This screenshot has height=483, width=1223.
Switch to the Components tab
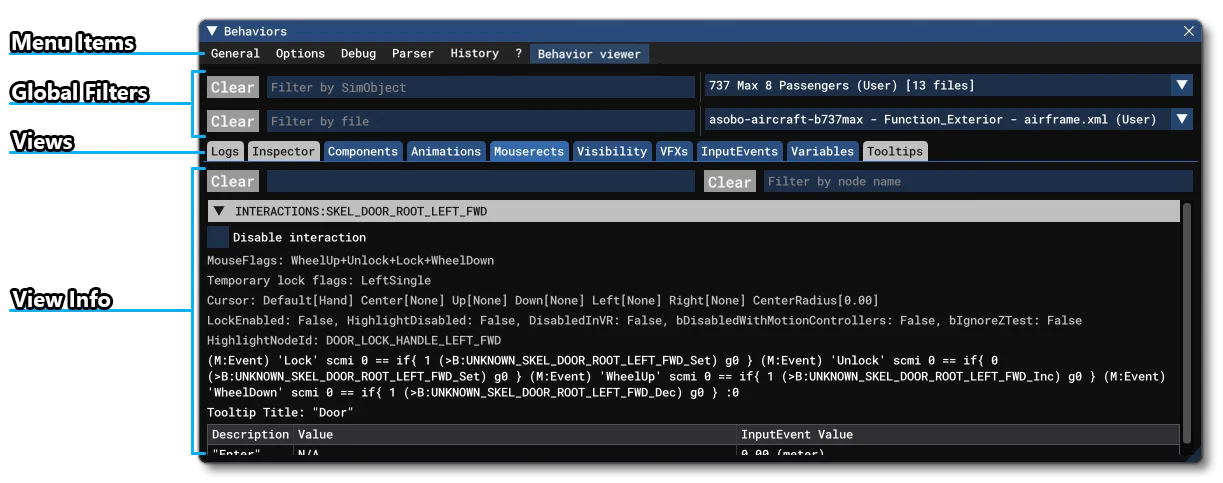pos(363,151)
